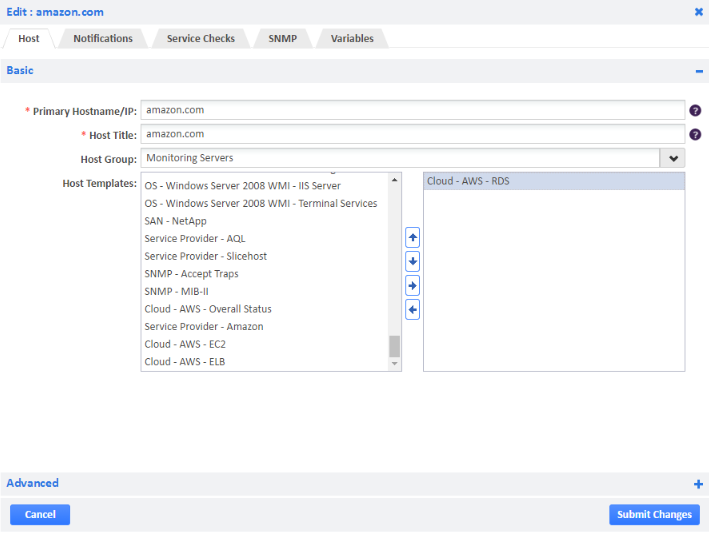Select SAN - NetApp template
Image resolution: width=709 pixels, height=533 pixels.
(265, 221)
